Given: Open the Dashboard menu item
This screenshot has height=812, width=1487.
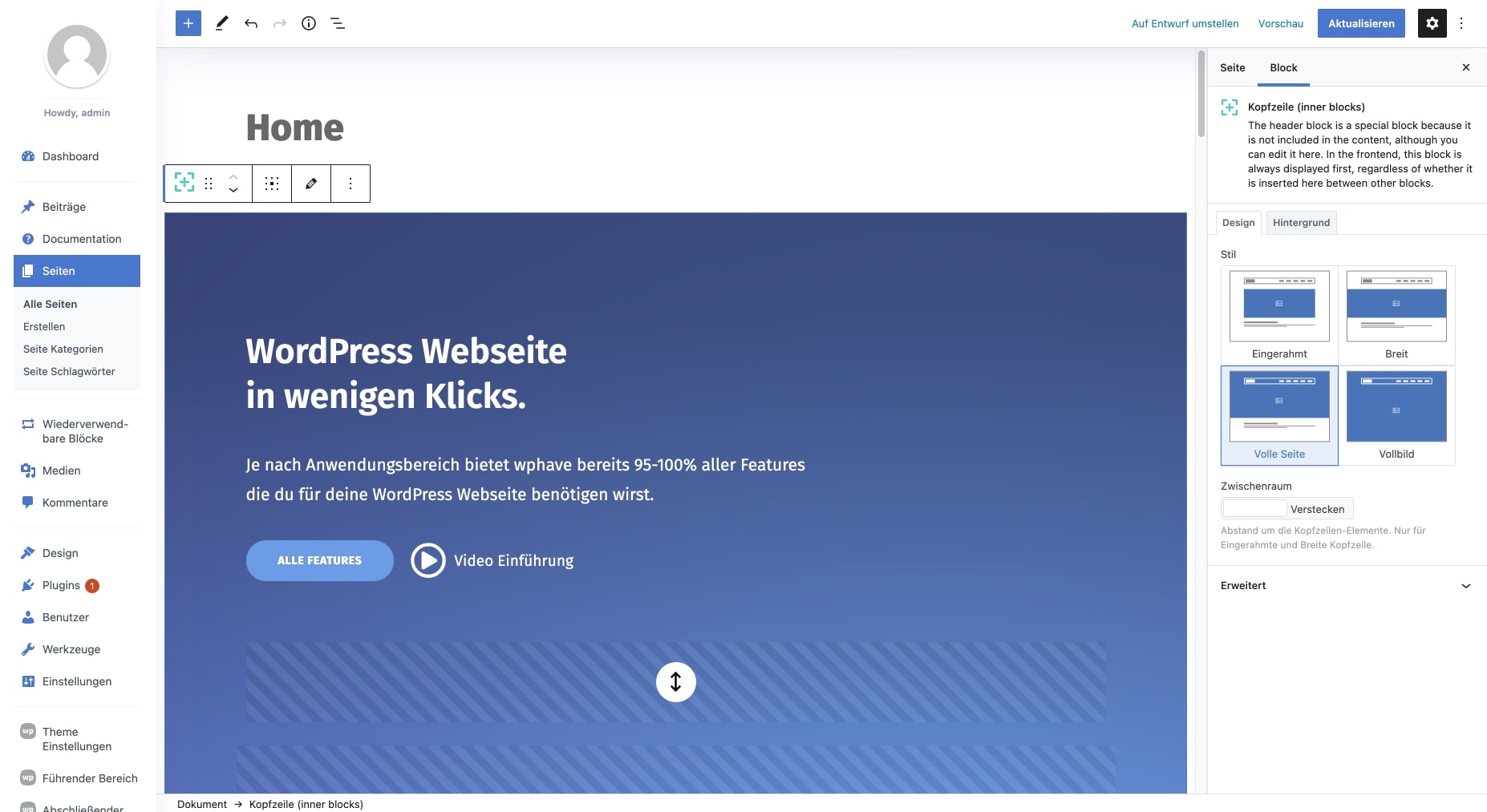Looking at the screenshot, I should pos(77,156).
